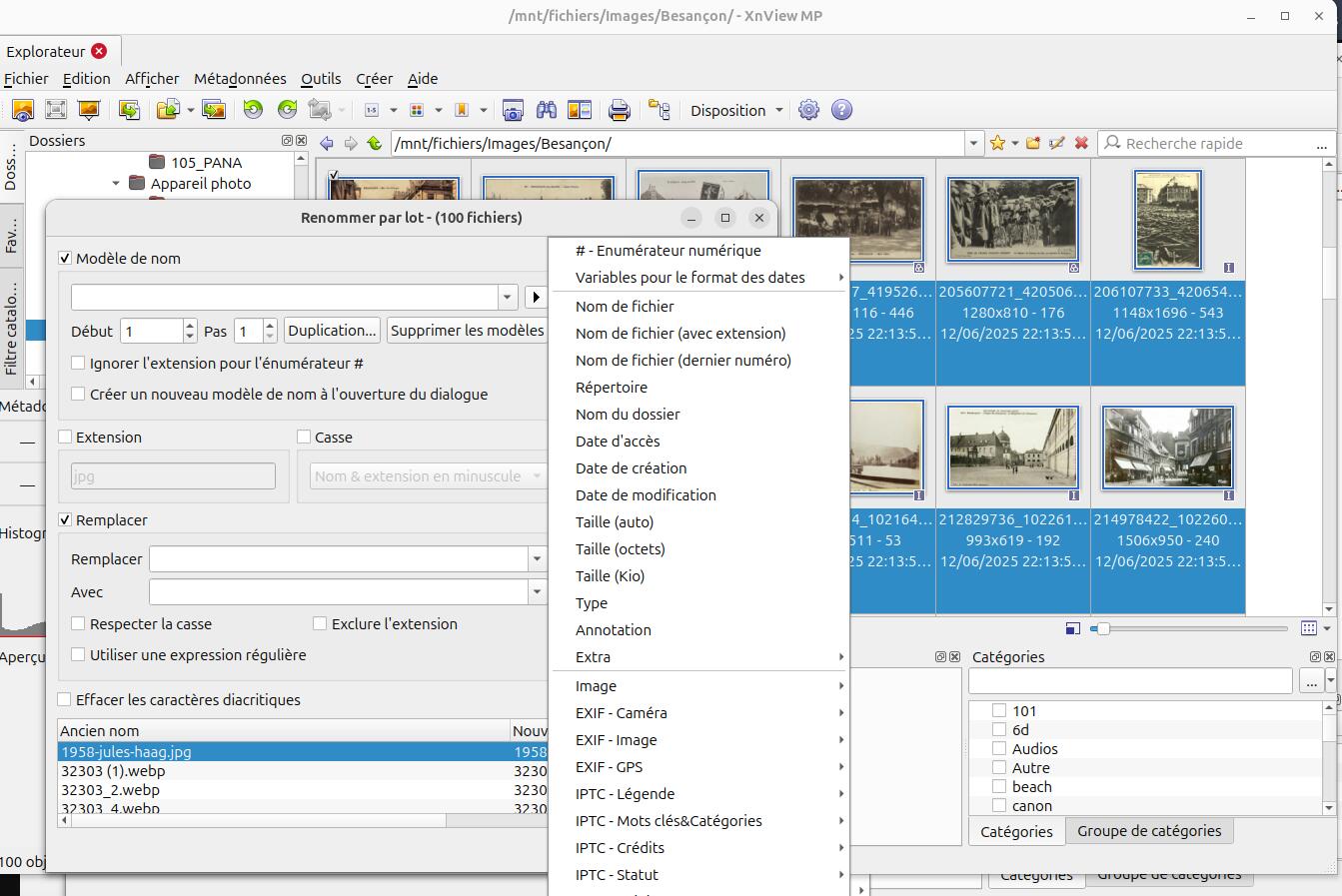
Task: Toggle the 'Respecter la casse' checkbox
Action: click(x=78, y=624)
